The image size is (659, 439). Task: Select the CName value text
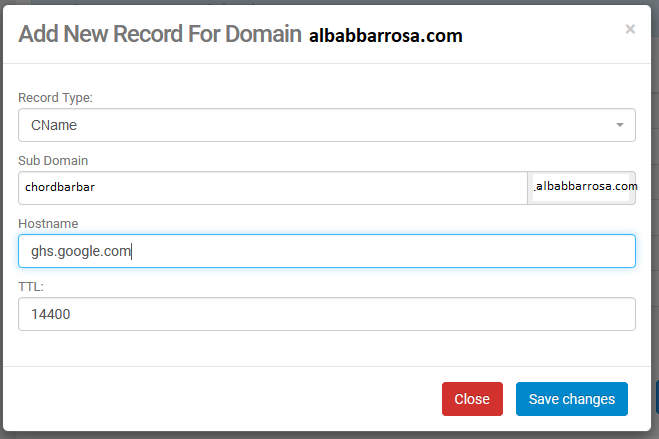pyautogui.click(x=54, y=125)
